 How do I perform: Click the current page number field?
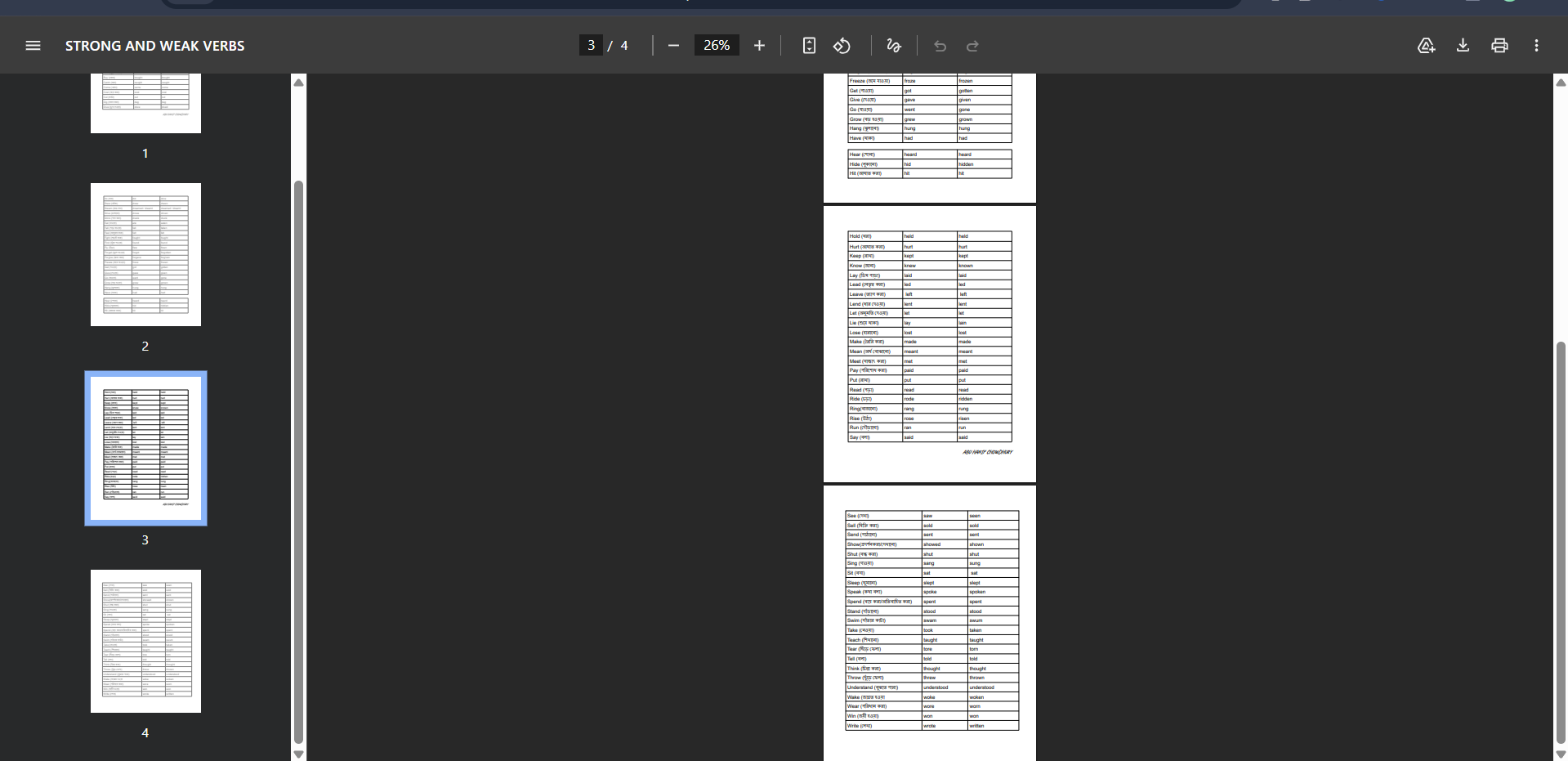[591, 46]
